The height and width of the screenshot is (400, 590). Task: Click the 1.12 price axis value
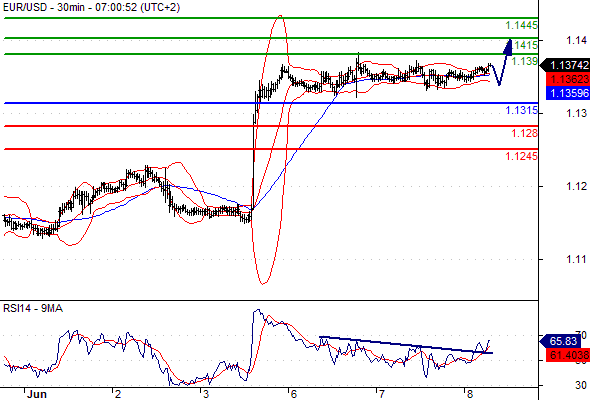click(577, 186)
